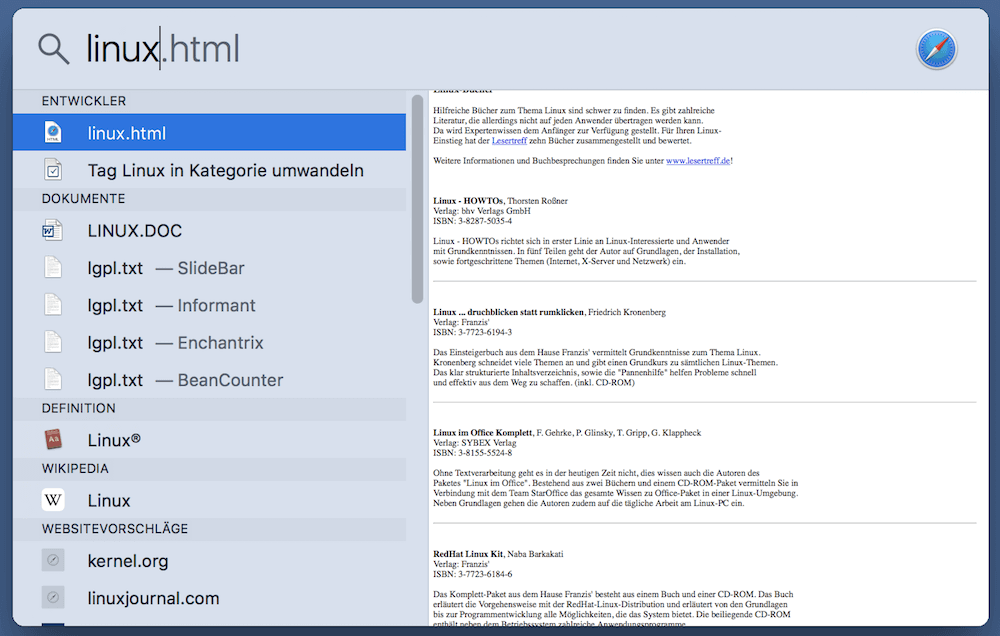The image size is (1000, 636).
Task: Choose Tag Linux in Kategorie umwandeln
Action: click(x=209, y=170)
